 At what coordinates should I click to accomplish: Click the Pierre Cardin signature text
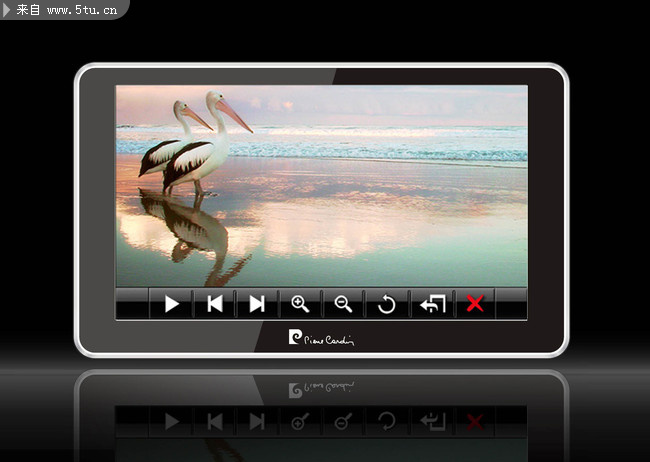coord(332,339)
